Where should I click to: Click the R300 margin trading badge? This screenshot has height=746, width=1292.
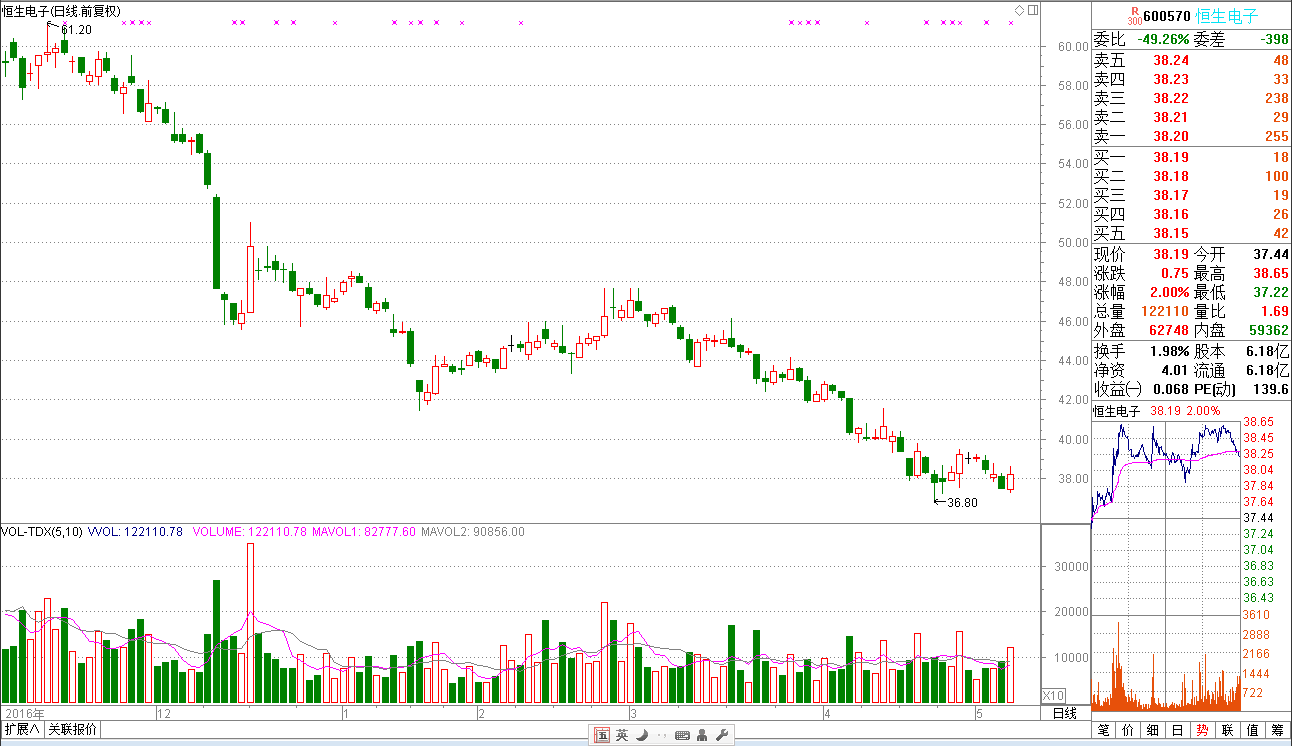pos(1133,16)
